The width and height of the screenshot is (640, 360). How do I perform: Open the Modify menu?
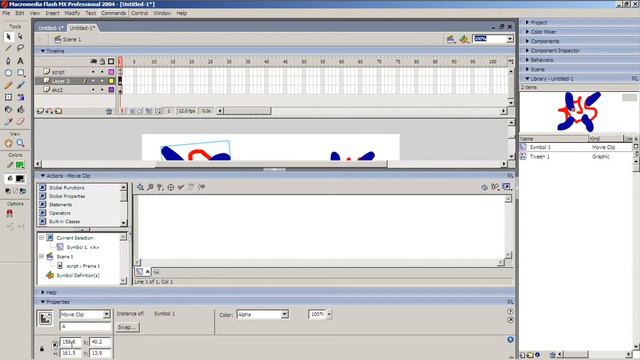(x=72, y=13)
